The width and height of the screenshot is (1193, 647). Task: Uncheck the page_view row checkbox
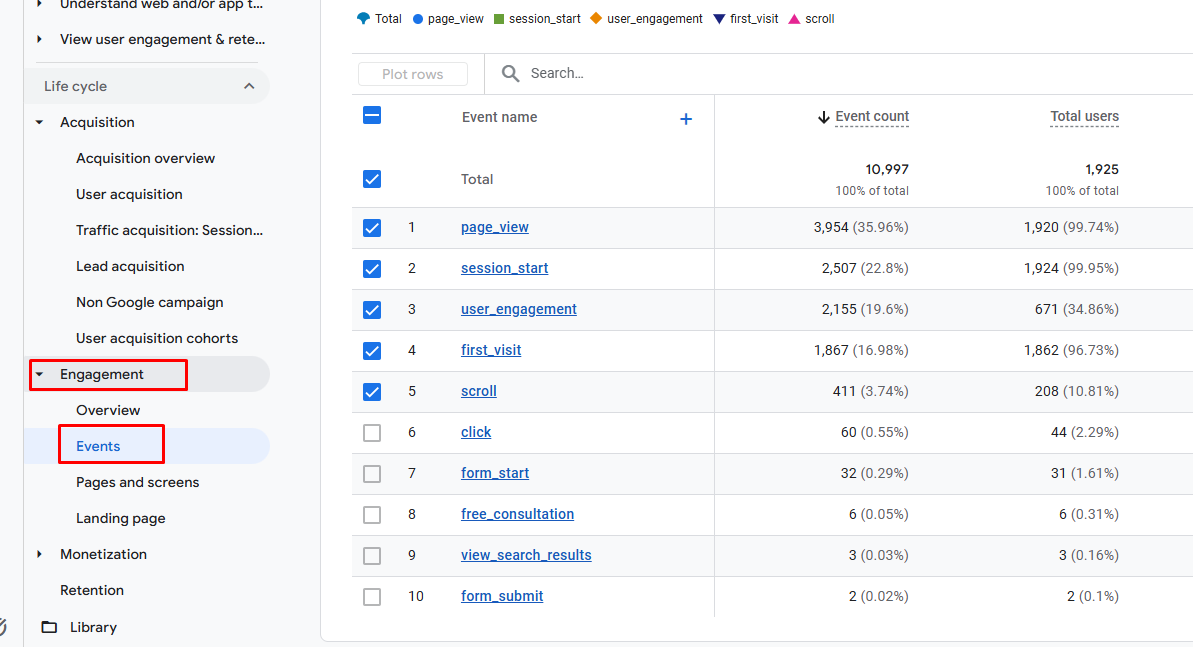372,228
